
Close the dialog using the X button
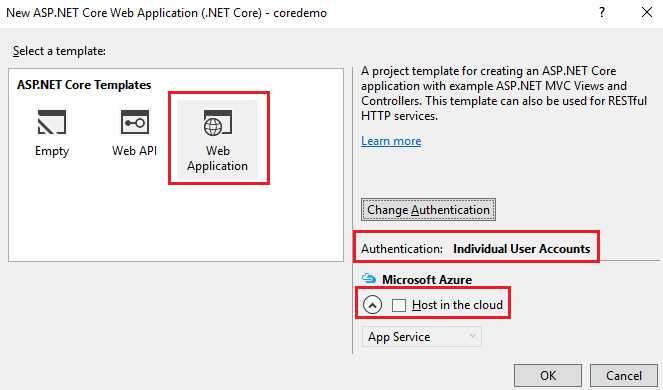(647, 12)
